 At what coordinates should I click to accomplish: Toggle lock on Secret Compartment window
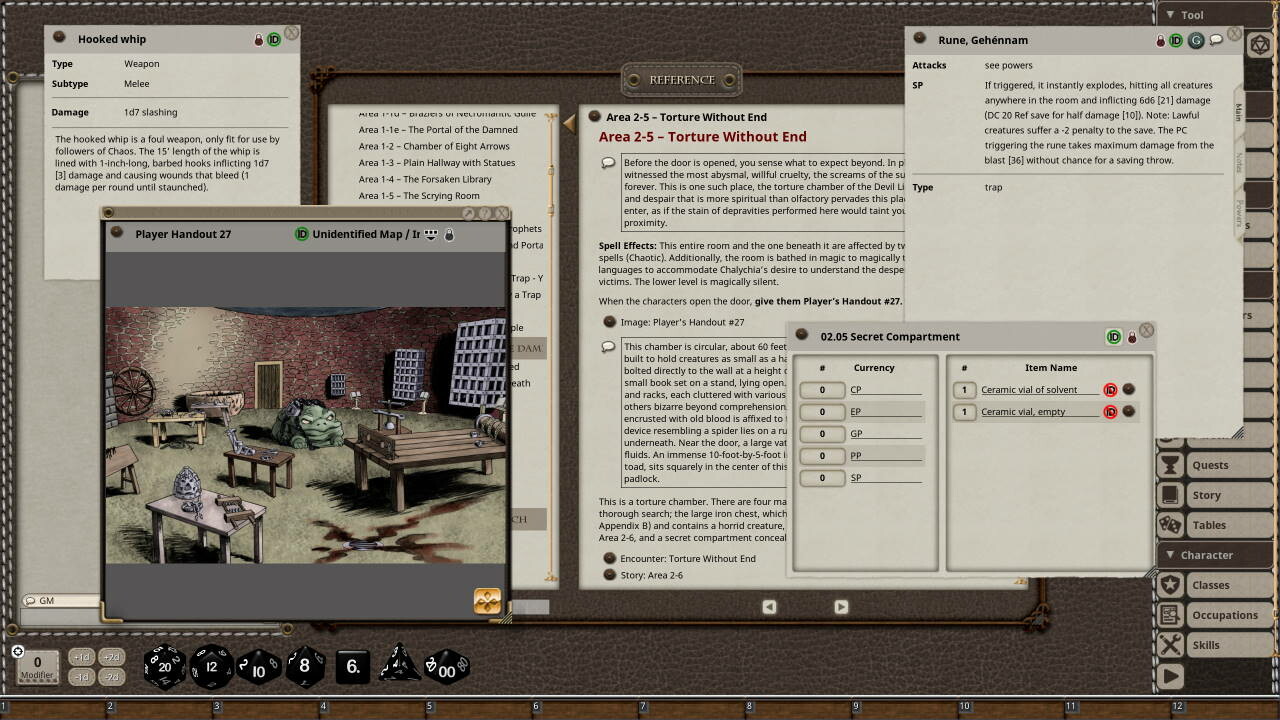(x=1132, y=337)
